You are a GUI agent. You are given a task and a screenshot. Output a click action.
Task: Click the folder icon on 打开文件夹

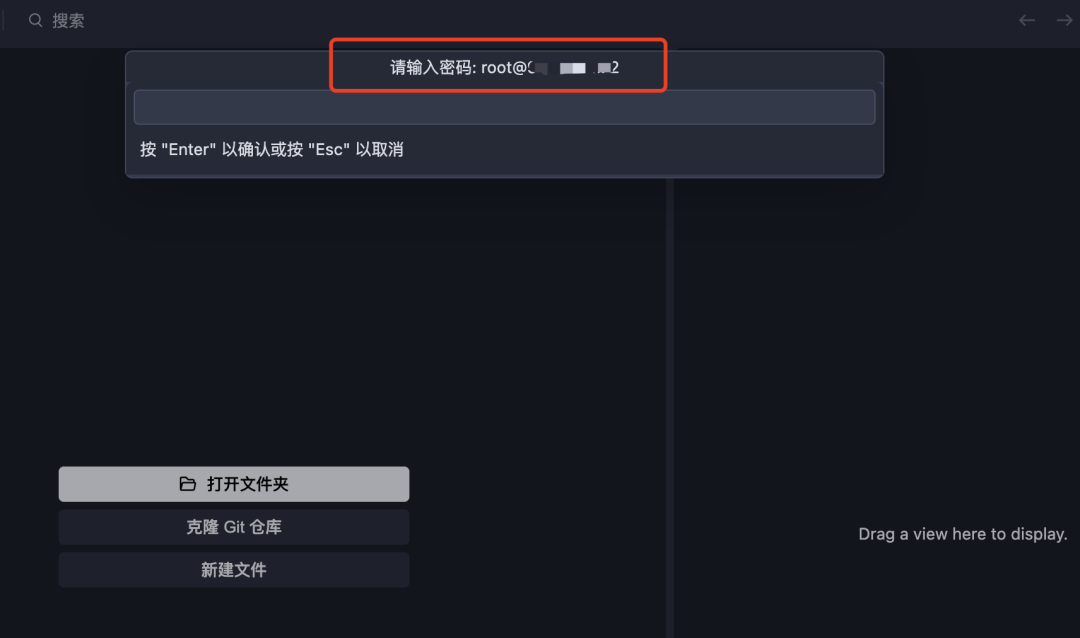tap(187, 484)
